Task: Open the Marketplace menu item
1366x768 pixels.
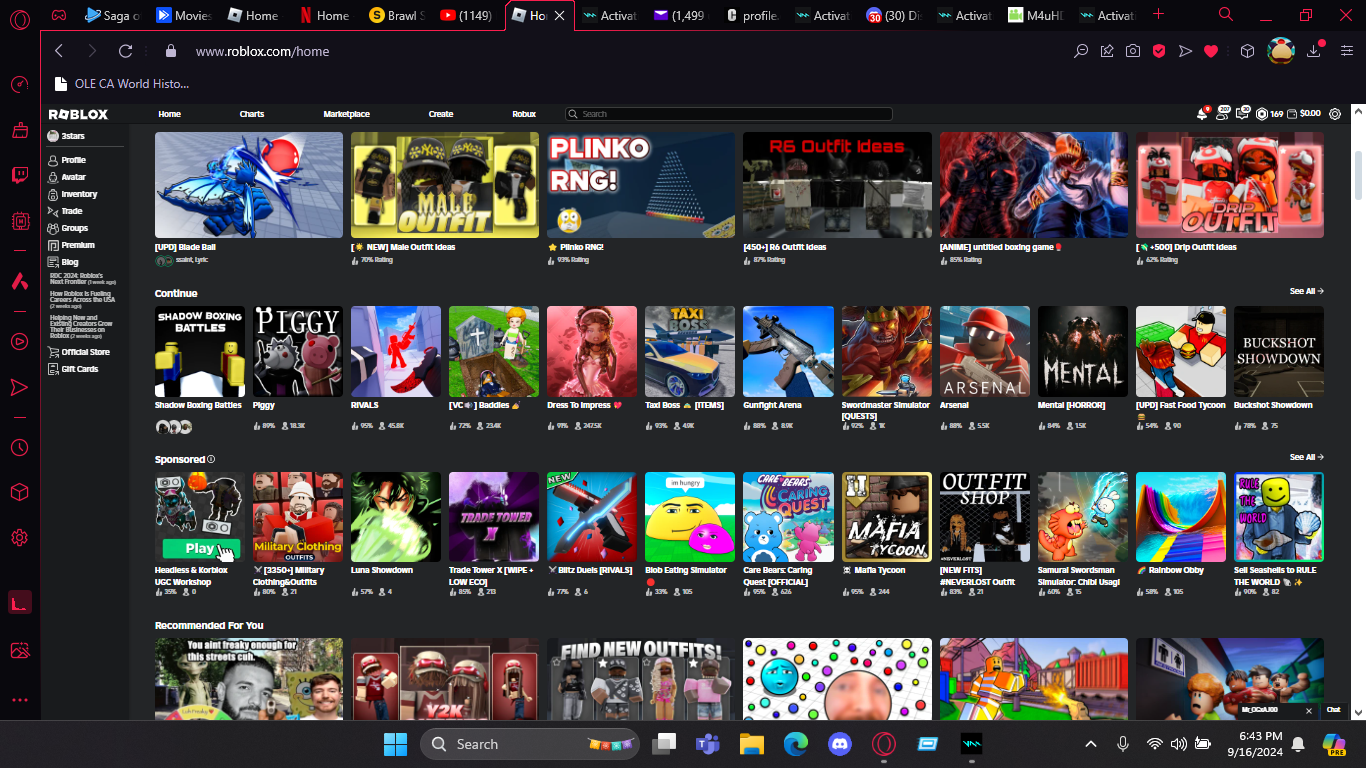Action: 346,114
